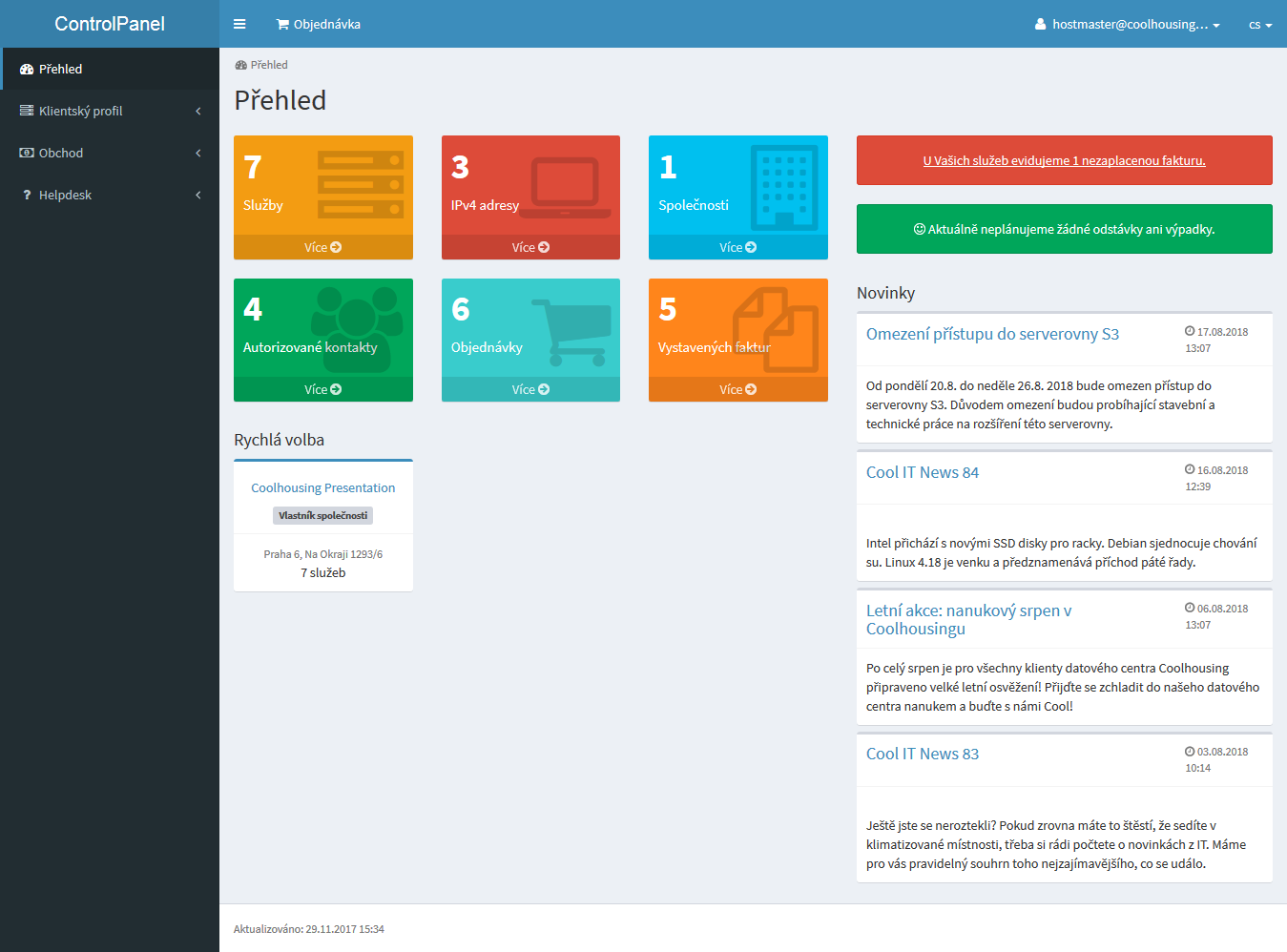1287x952 pixels.
Task: Click the ControlPanel logo
Action: tap(110, 24)
